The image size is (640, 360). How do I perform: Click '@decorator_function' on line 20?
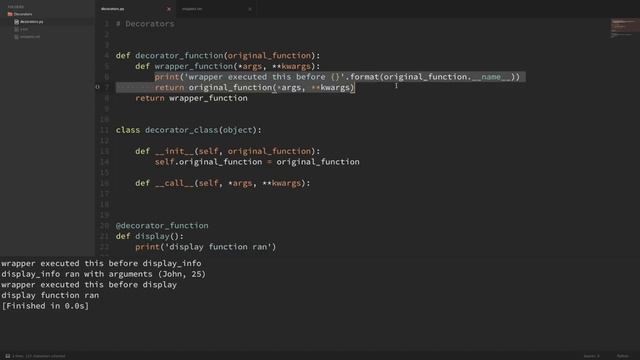(x=162, y=225)
